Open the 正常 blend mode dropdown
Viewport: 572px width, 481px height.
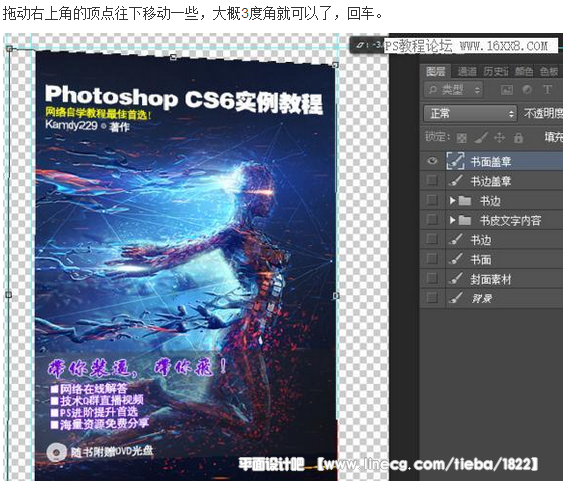pos(470,114)
